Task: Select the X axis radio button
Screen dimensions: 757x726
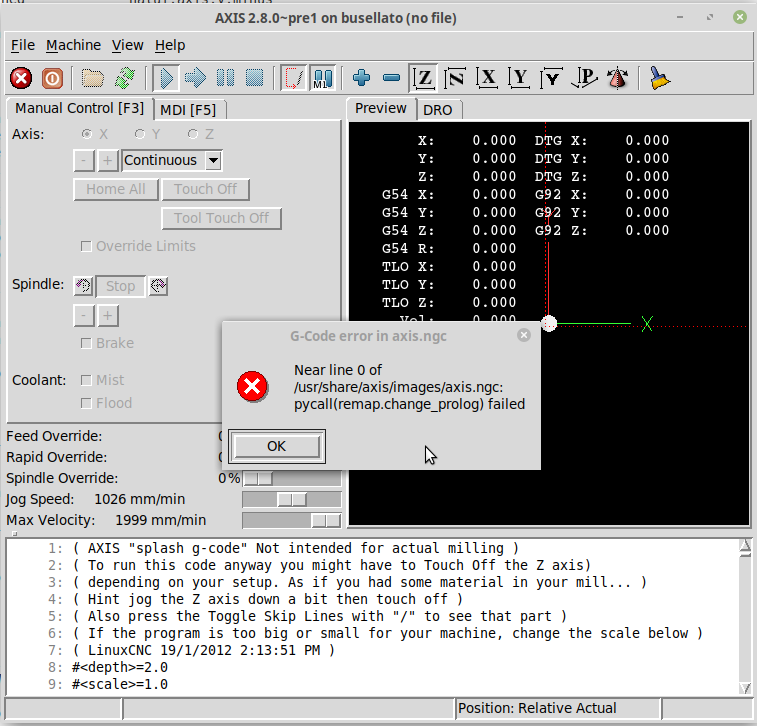Action: [x=87, y=134]
